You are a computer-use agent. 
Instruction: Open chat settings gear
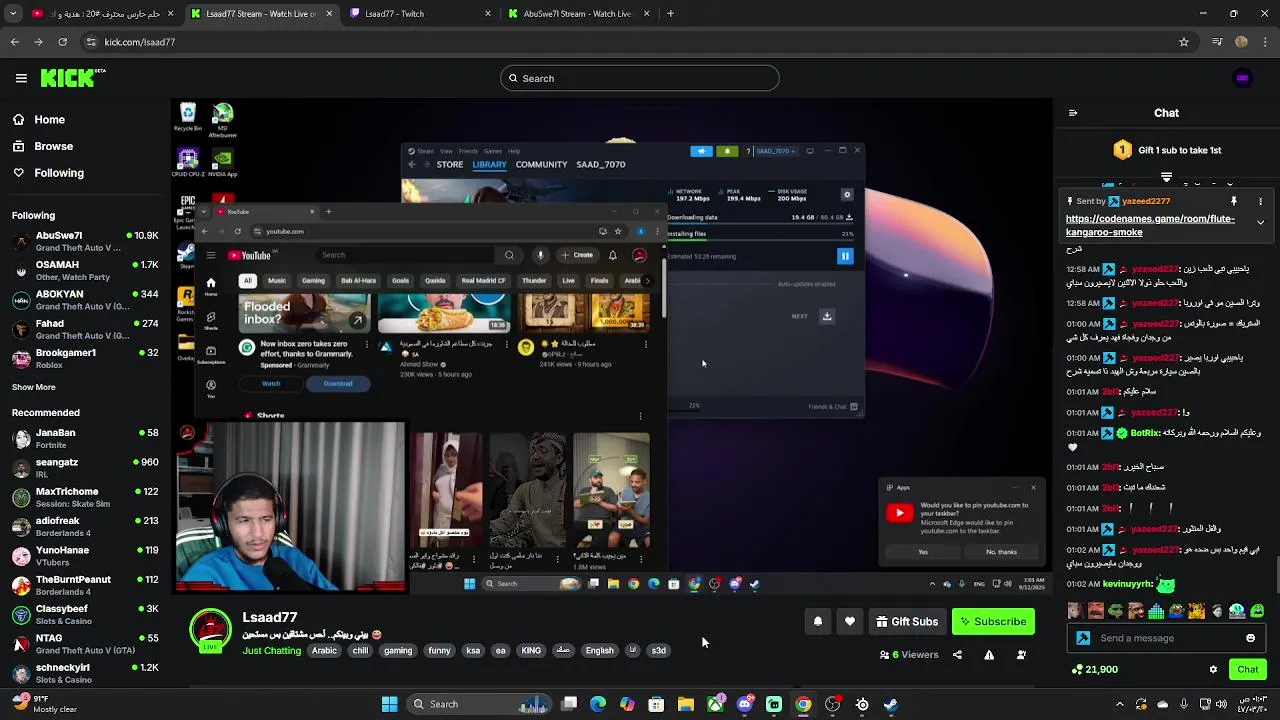click(x=1213, y=669)
